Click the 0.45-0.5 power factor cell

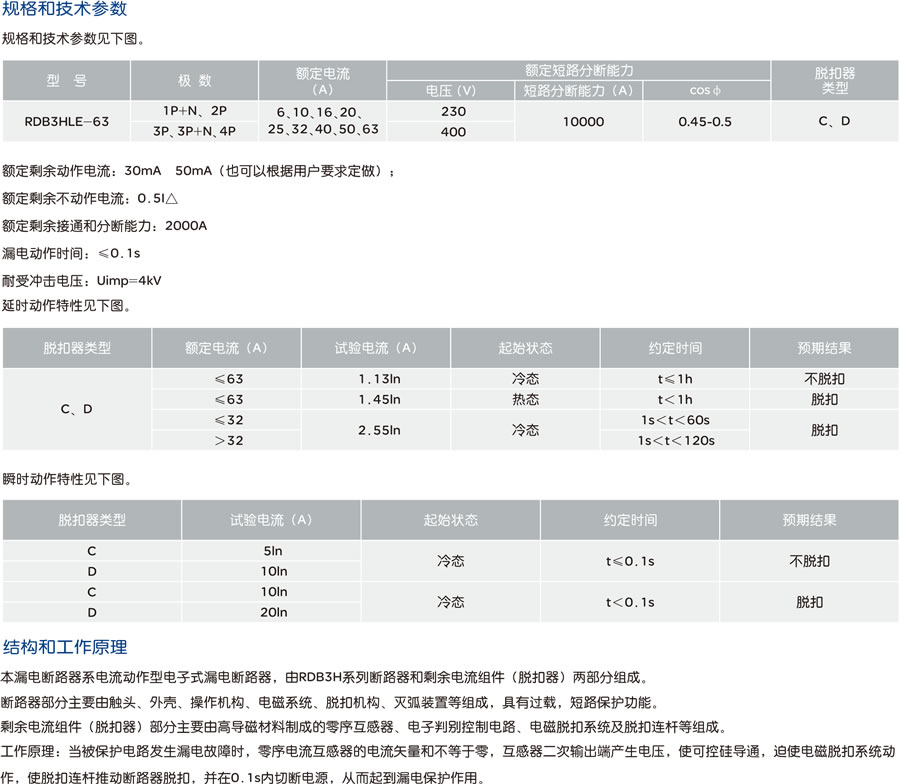tap(705, 121)
